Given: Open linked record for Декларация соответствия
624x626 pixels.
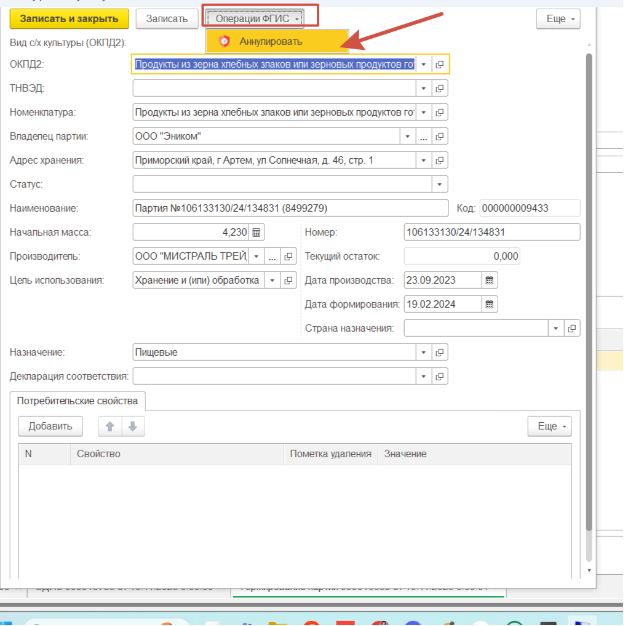Looking at the screenshot, I should (x=440, y=376).
